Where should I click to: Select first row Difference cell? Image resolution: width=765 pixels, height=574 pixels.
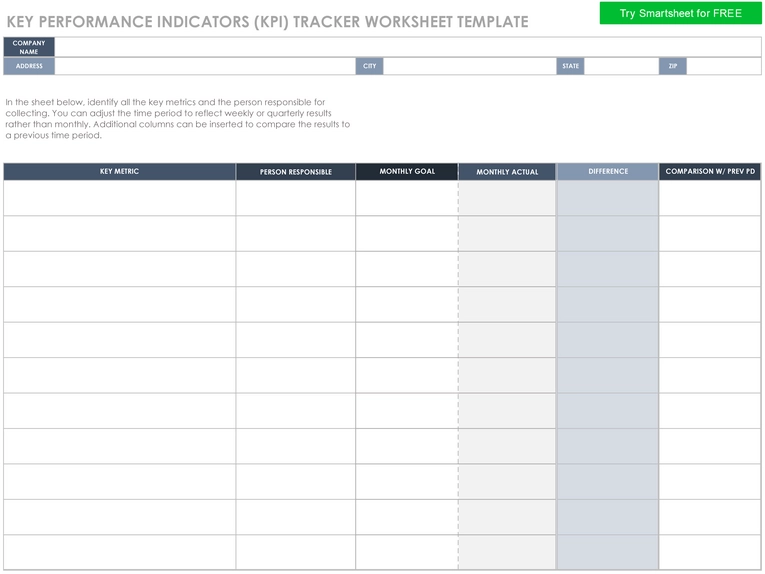[608, 198]
